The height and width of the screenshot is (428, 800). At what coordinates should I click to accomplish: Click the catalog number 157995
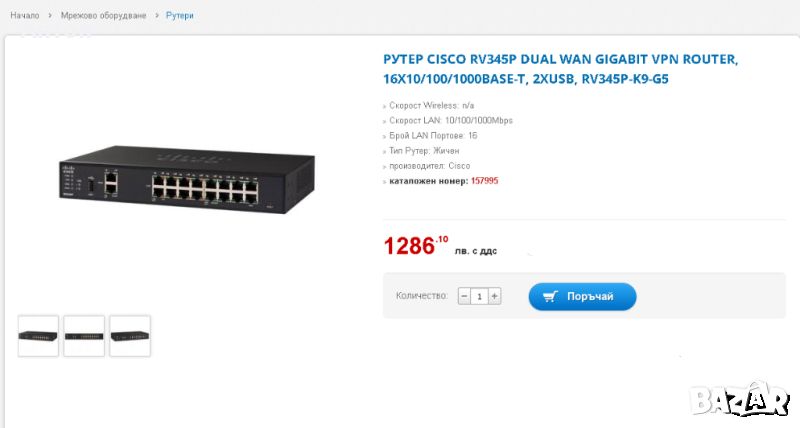484,181
